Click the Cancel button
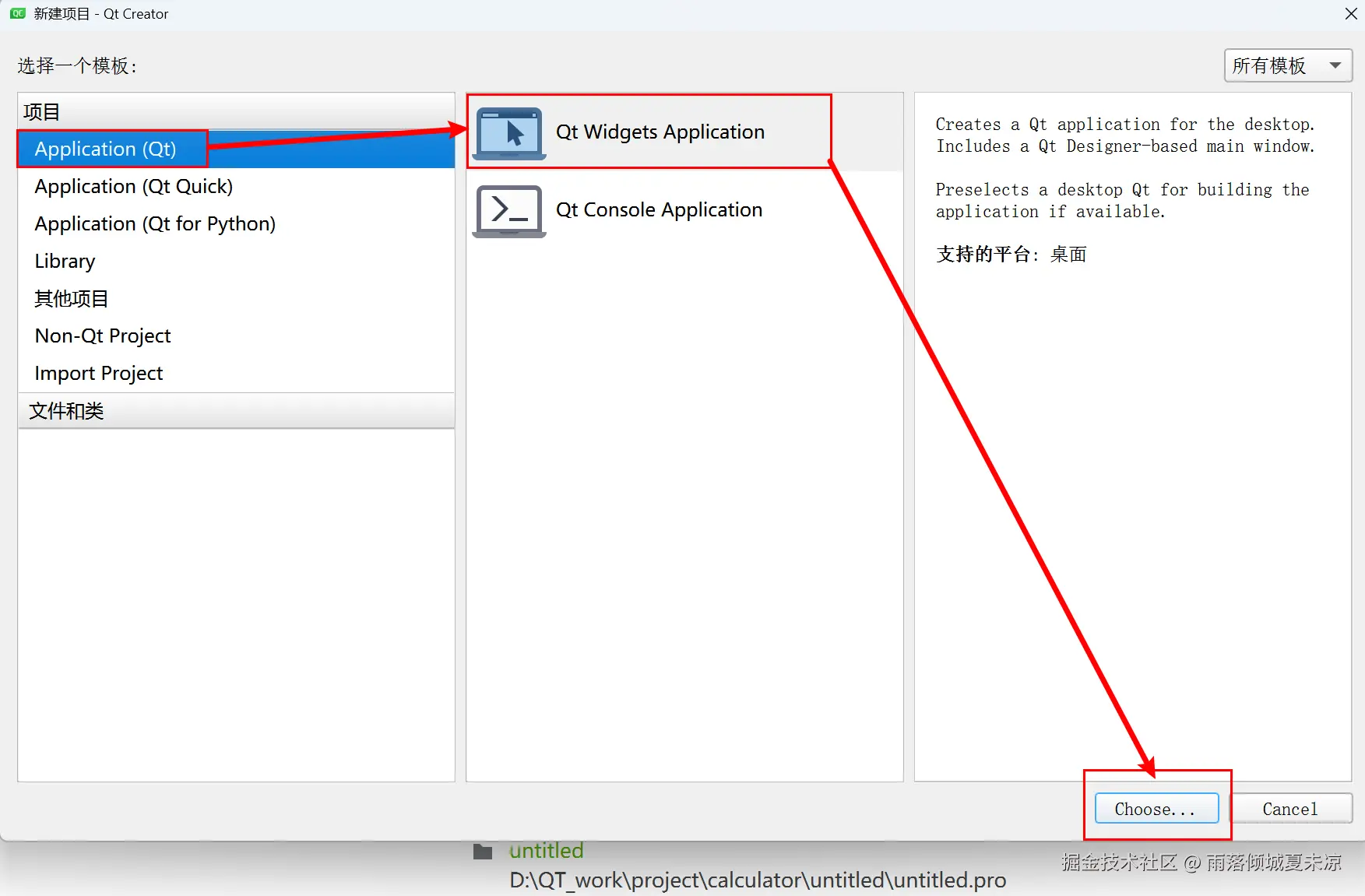This screenshot has width=1365, height=896. pyautogui.click(x=1290, y=809)
